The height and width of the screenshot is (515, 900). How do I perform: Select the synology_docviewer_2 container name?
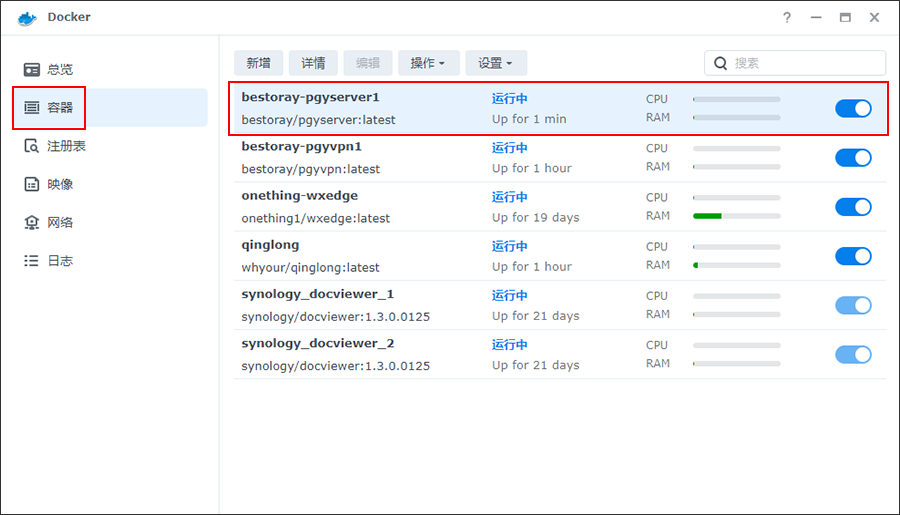coord(317,344)
